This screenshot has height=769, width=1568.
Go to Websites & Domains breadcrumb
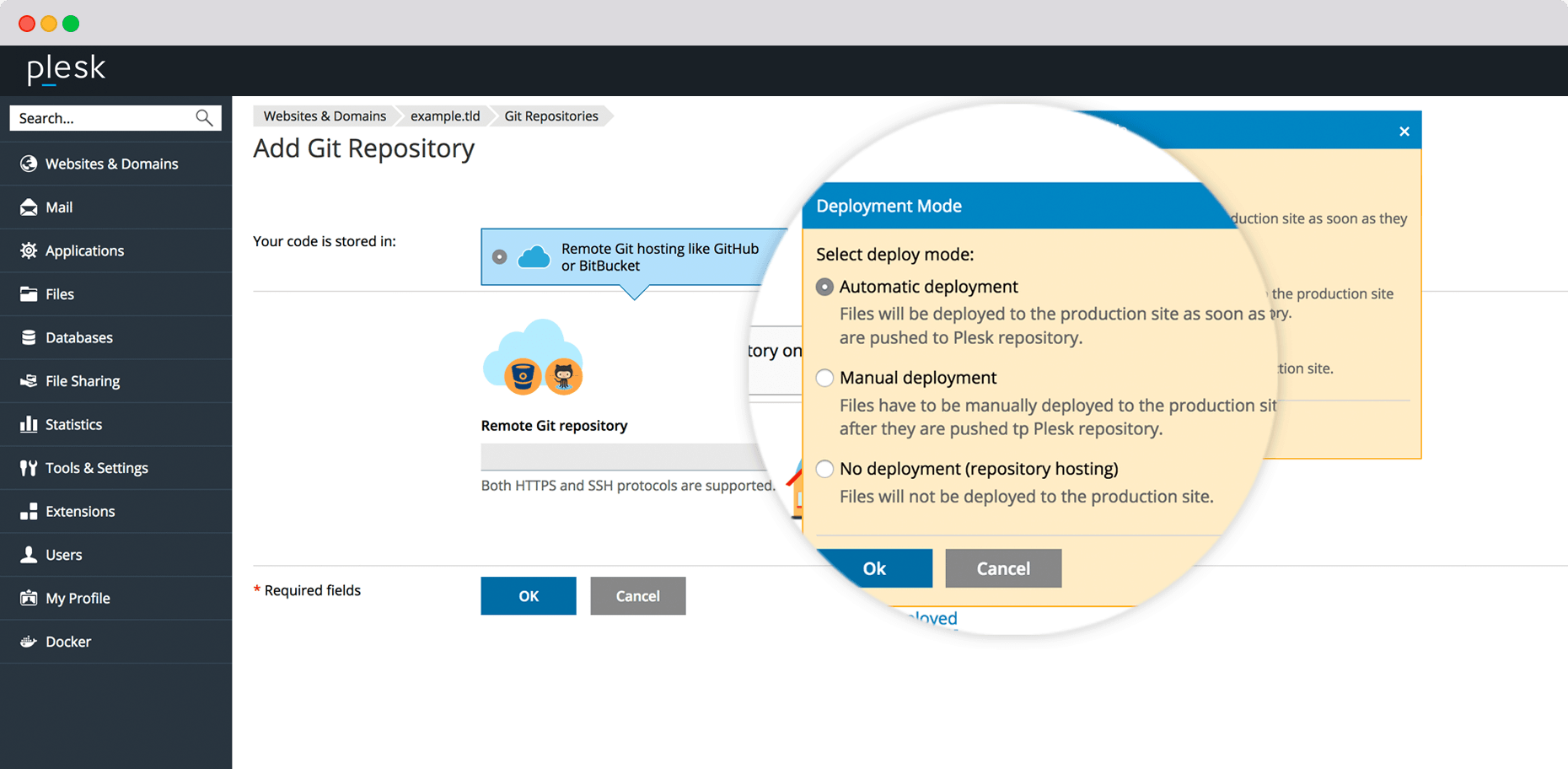[x=325, y=116]
